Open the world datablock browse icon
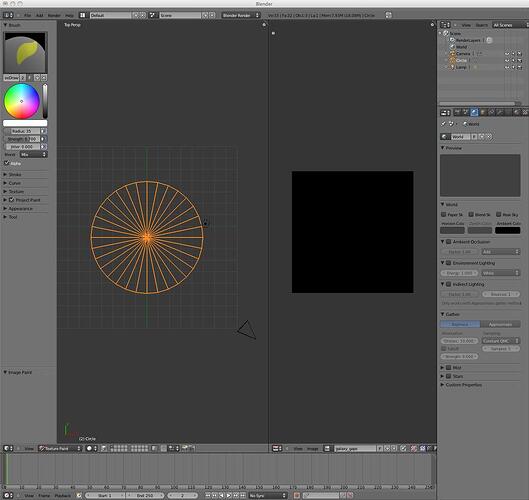The height and width of the screenshot is (500, 529). tap(445, 137)
